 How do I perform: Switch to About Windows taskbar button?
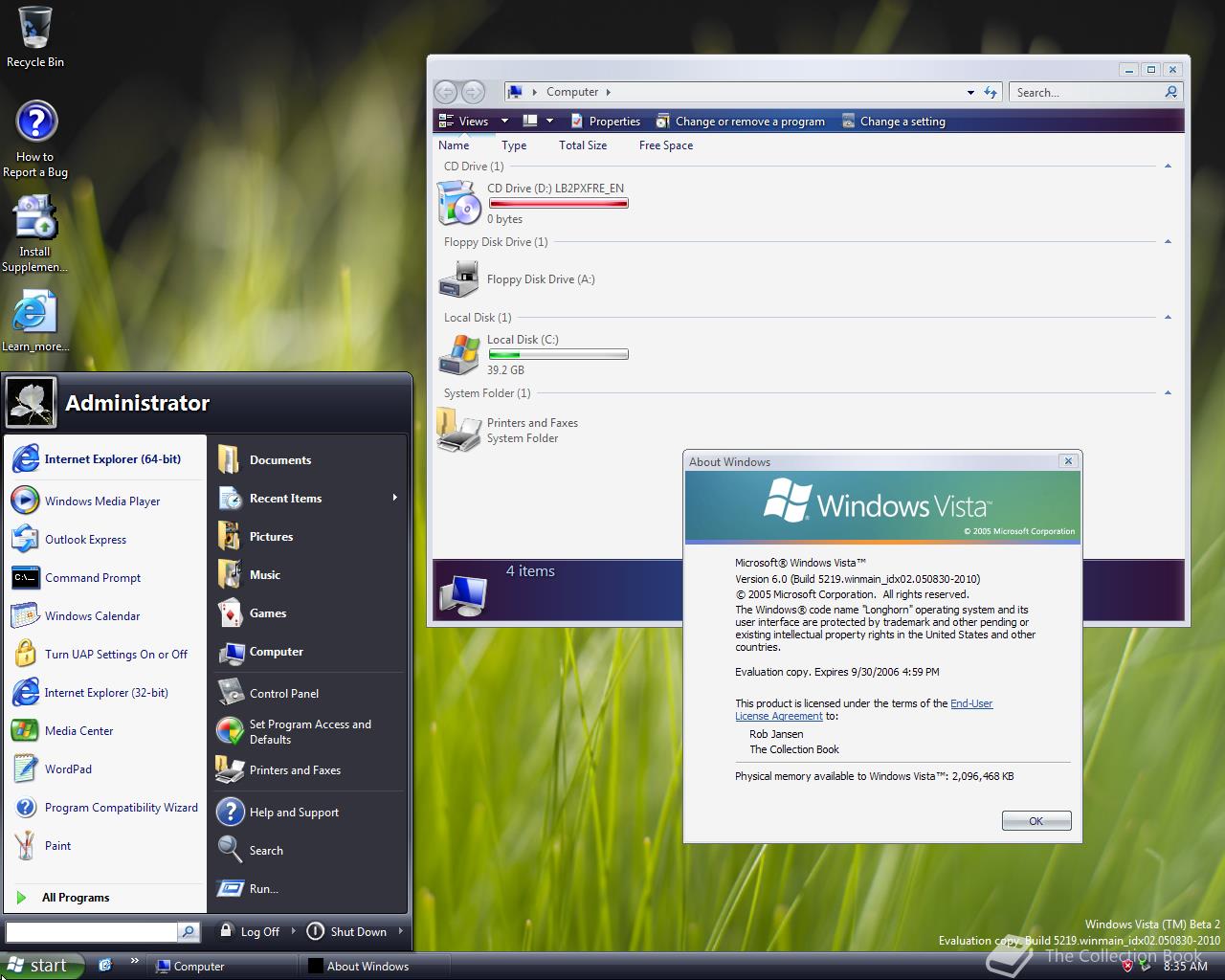(x=374, y=966)
